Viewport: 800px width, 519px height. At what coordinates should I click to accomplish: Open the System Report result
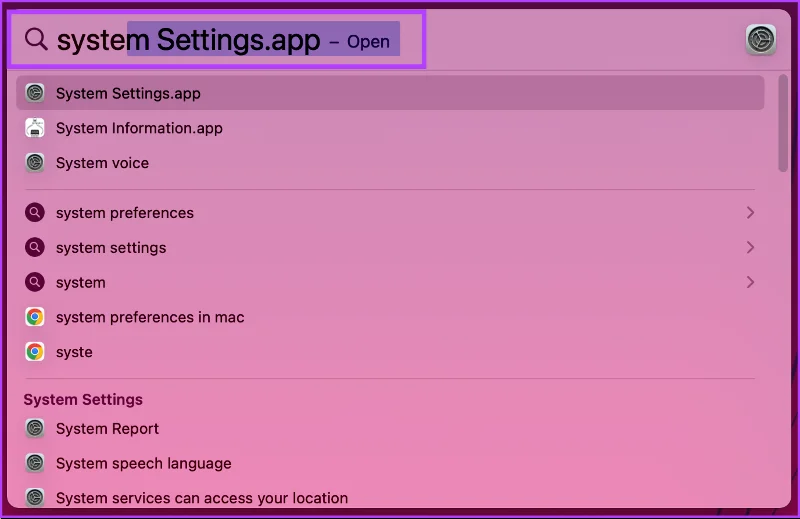(390, 428)
